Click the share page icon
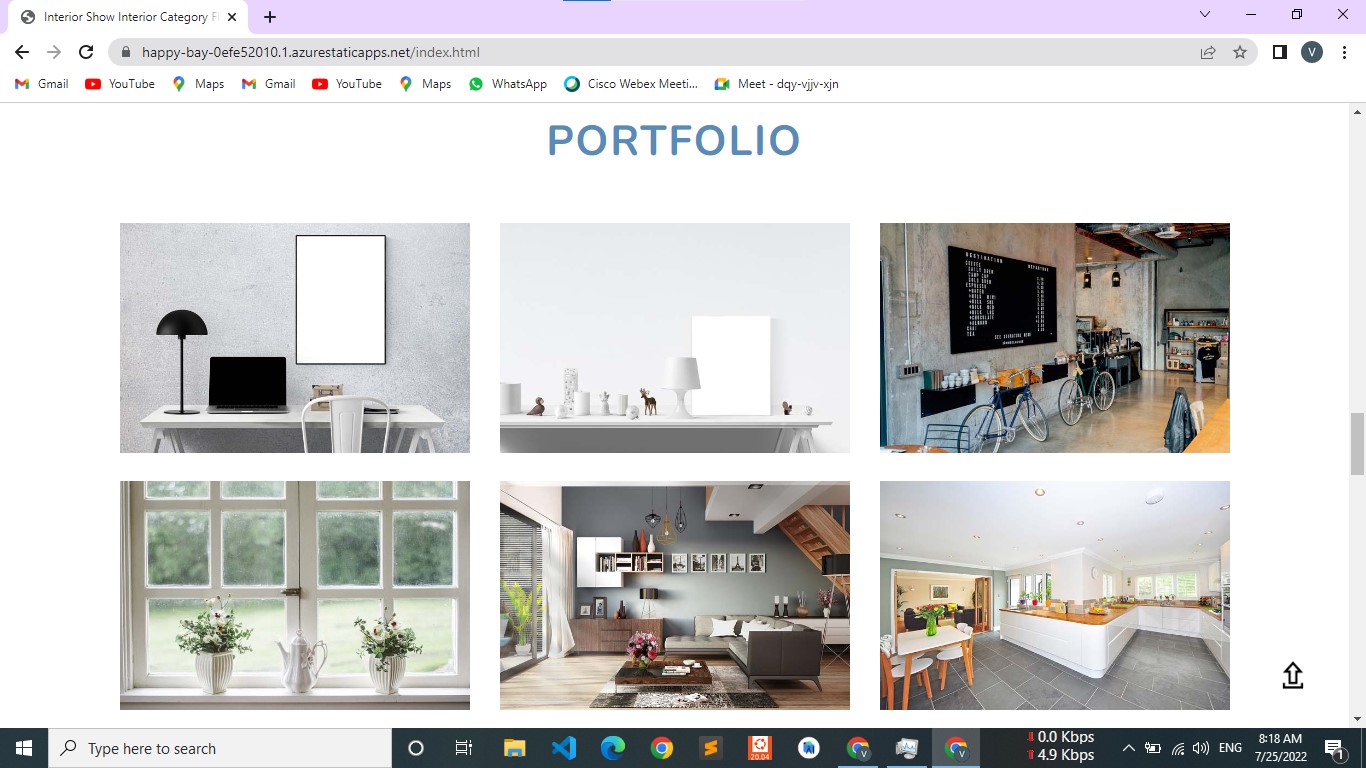Image resolution: width=1366 pixels, height=768 pixels. point(1208,52)
